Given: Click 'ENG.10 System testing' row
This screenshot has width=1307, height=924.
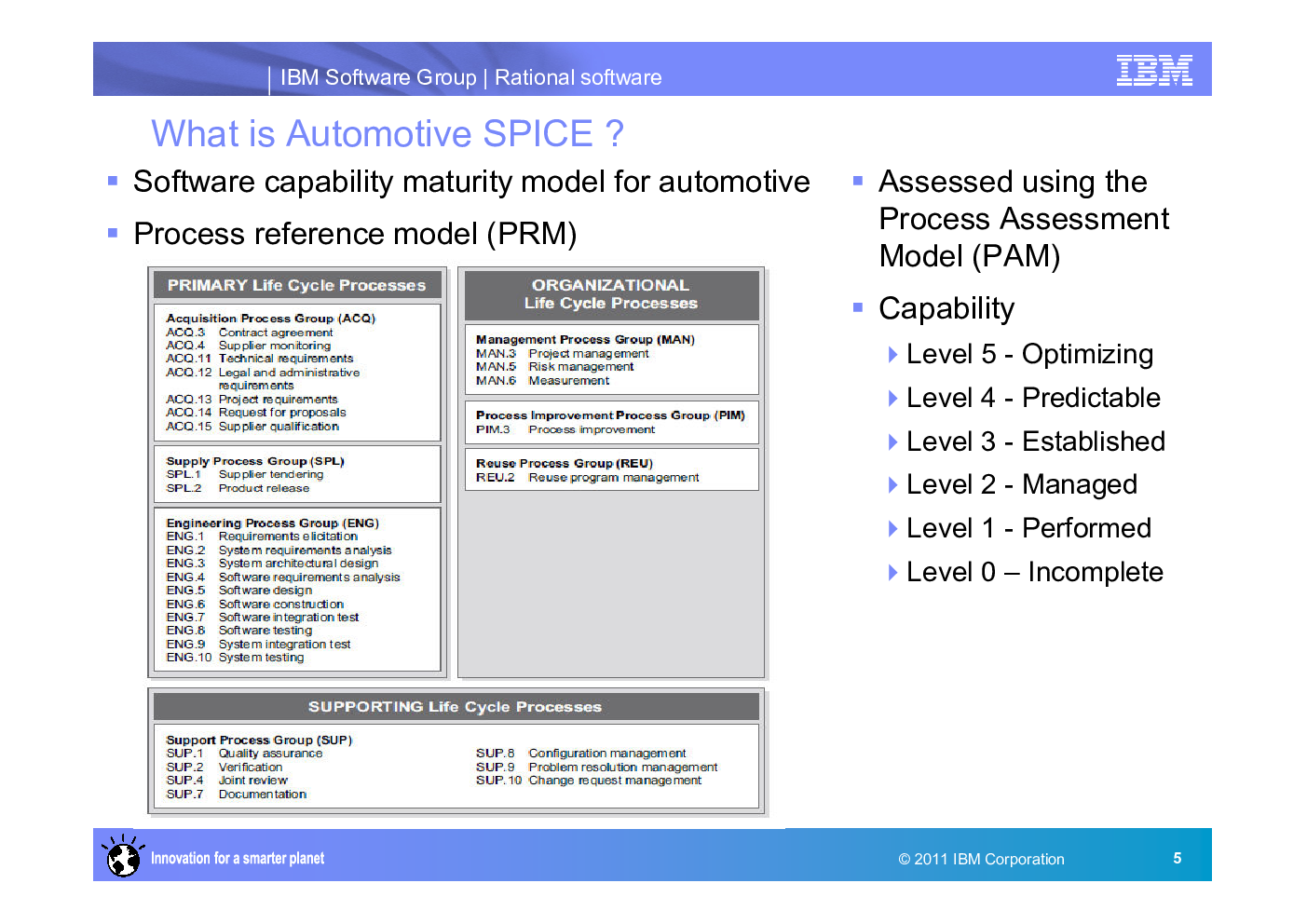Looking at the screenshot, I should click(235, 658).
